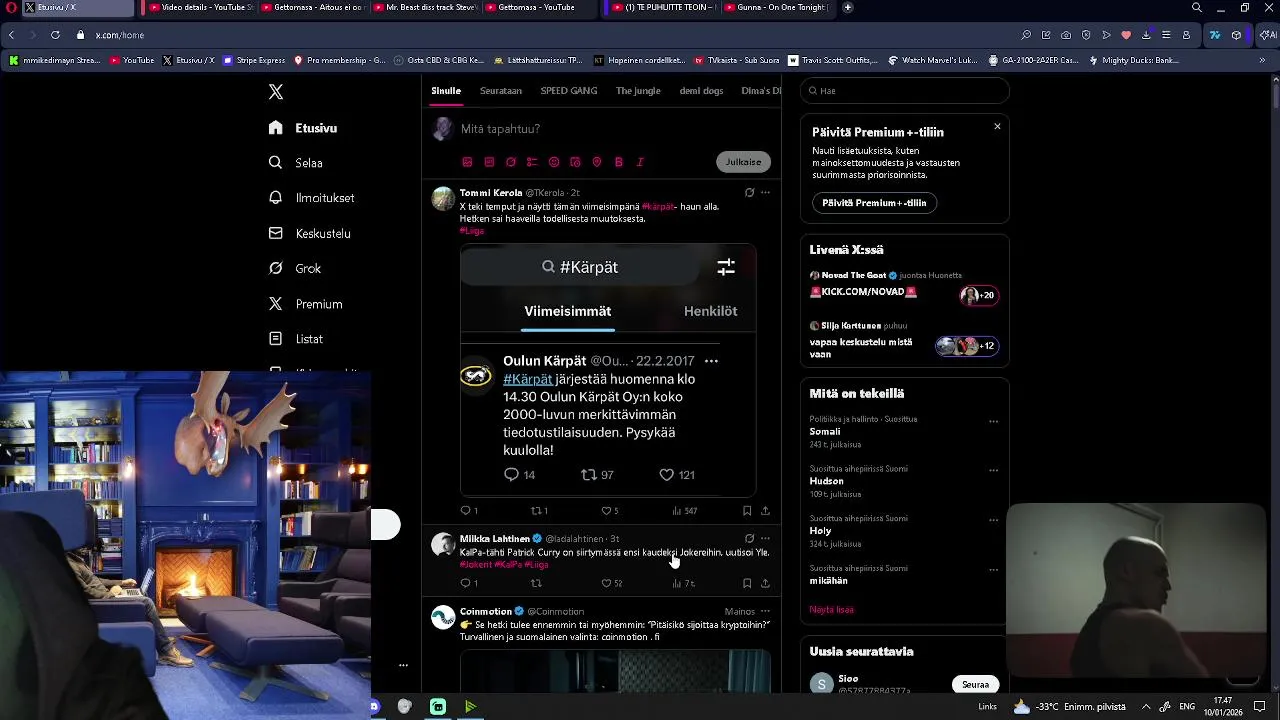The width and height of the screenshot is (1280, 720).
Task: Reload the page in browser toolbar
Action: pos(55,35)
